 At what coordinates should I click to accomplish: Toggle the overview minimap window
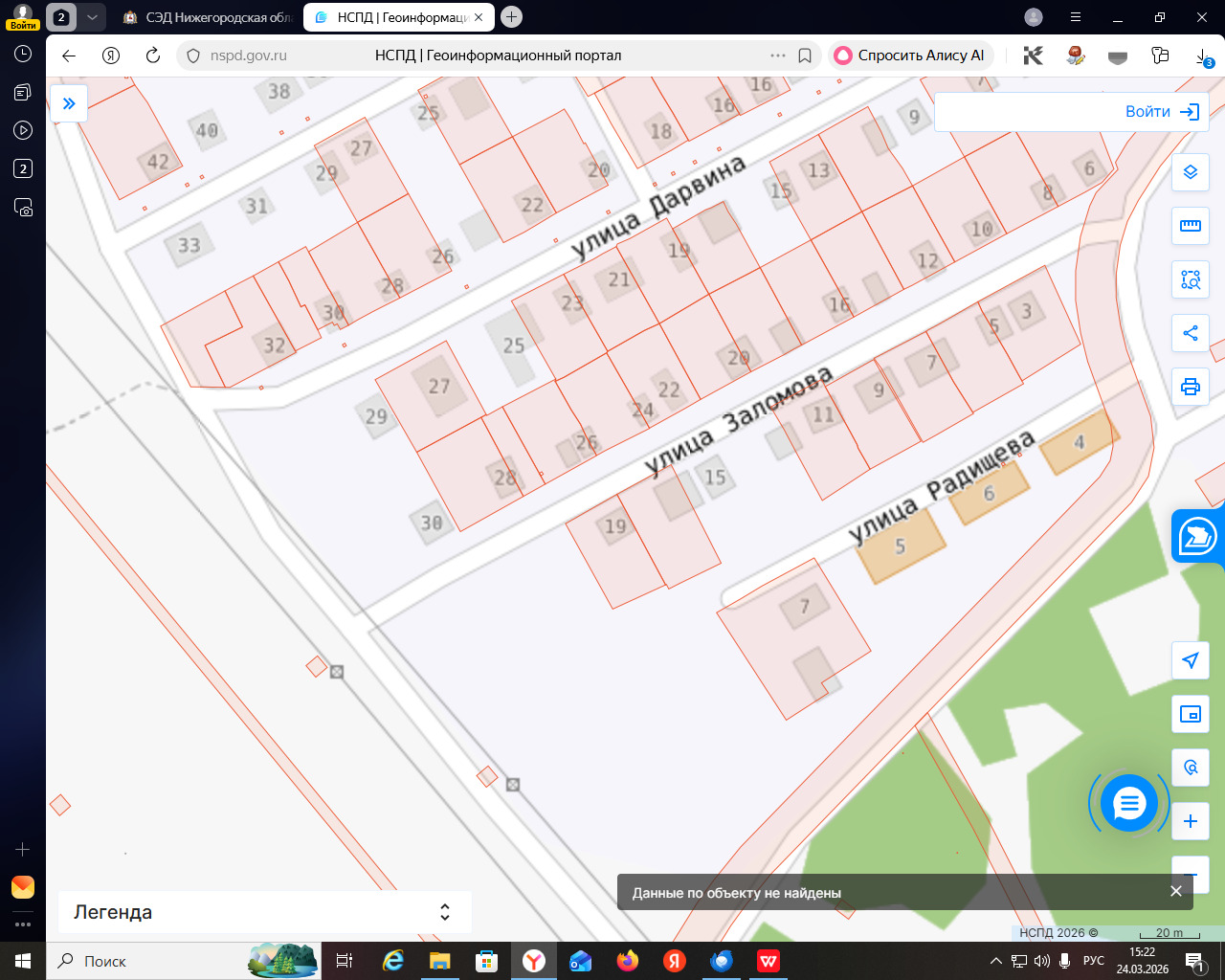point(1191,714)
